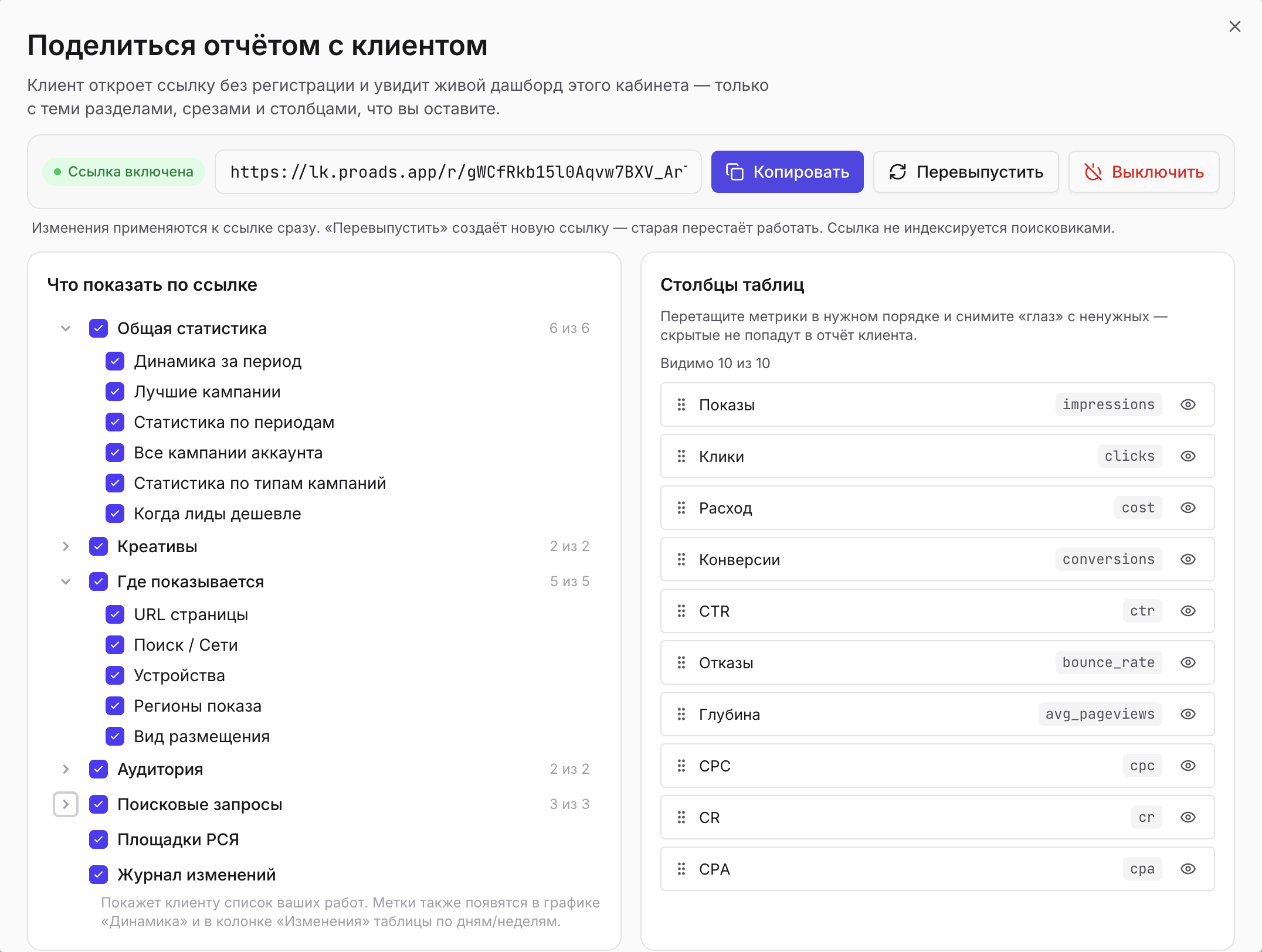Hide the Расход column via eye icon

[1188, 508]
